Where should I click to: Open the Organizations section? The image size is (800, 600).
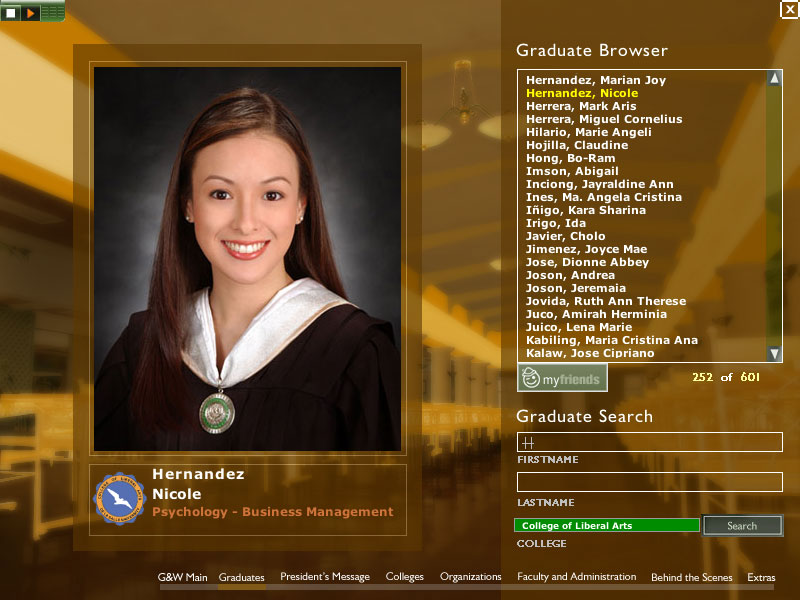pos(470,577)
